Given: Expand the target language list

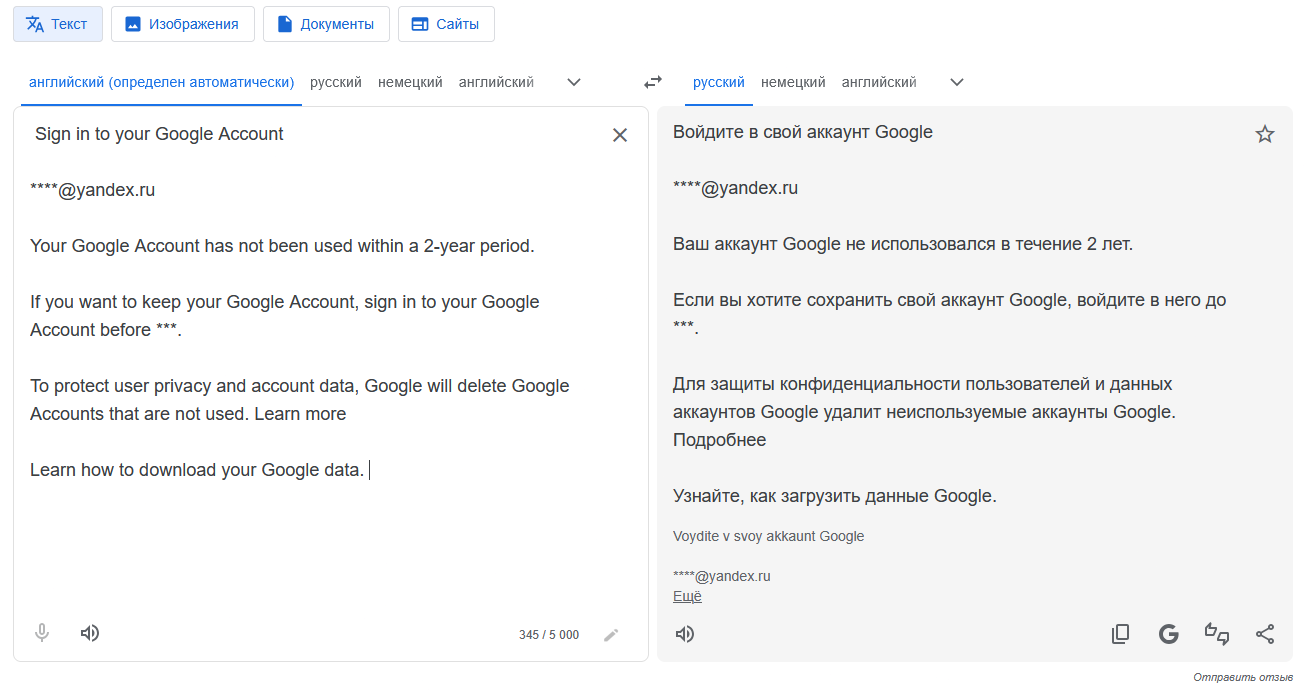Looking at the screenshot, I should pos(957,82).
